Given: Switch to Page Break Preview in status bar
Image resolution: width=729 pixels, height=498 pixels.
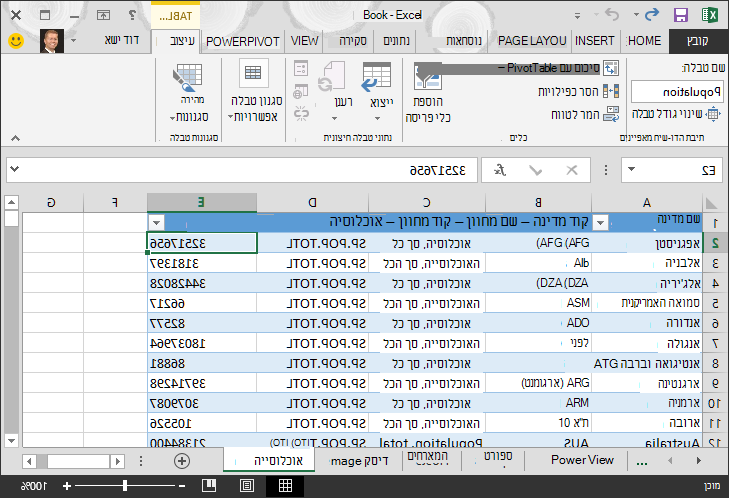Looking at the screenshot, I should (x=209, y=485).
